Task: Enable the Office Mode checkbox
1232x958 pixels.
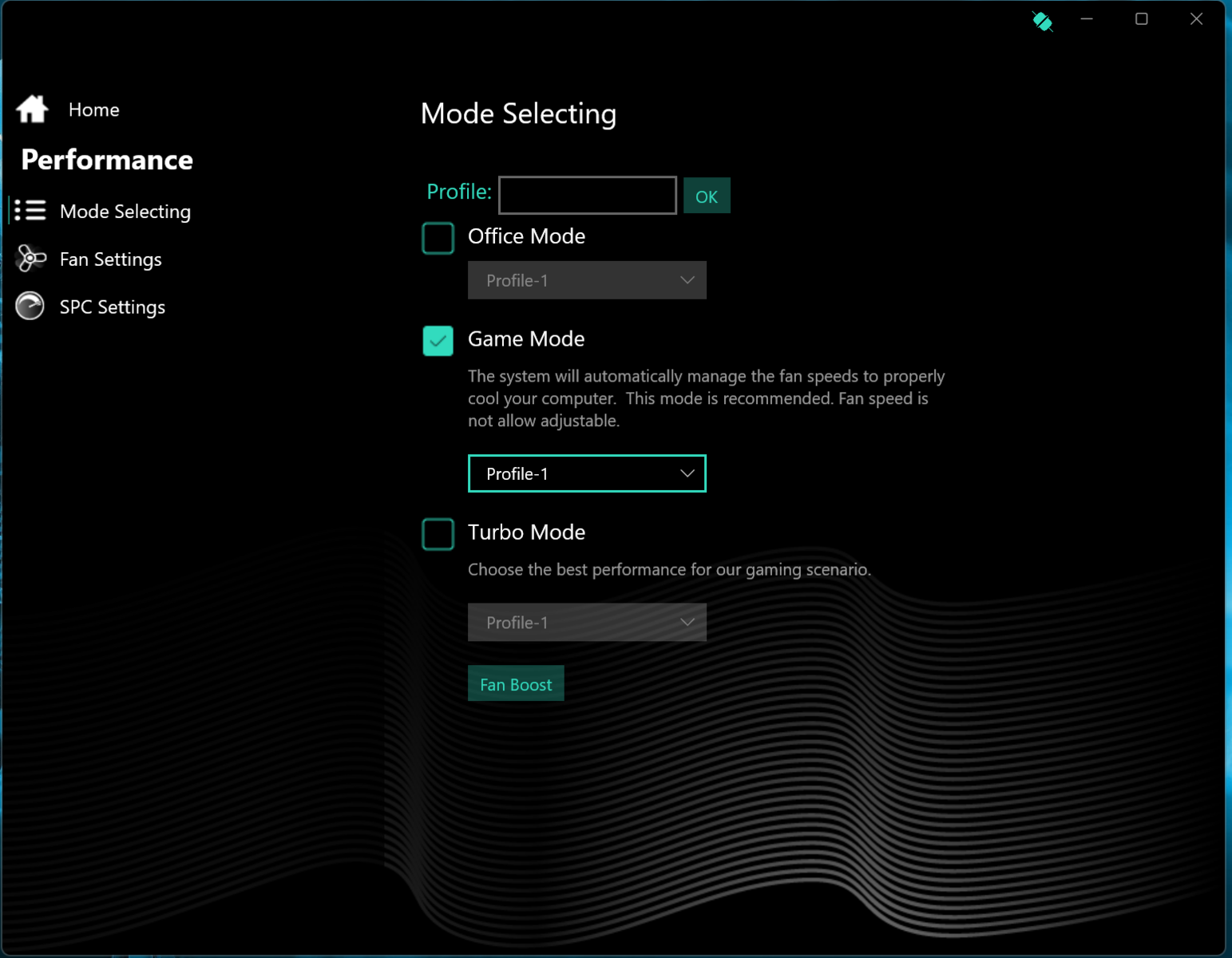Action: point(438,238)
